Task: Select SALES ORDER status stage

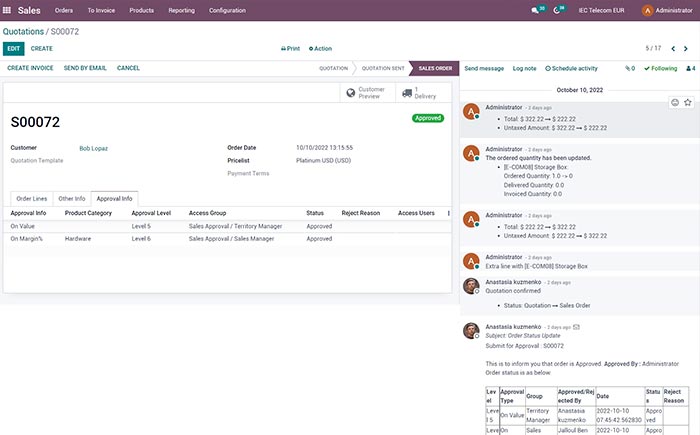Action: (435, 68)
